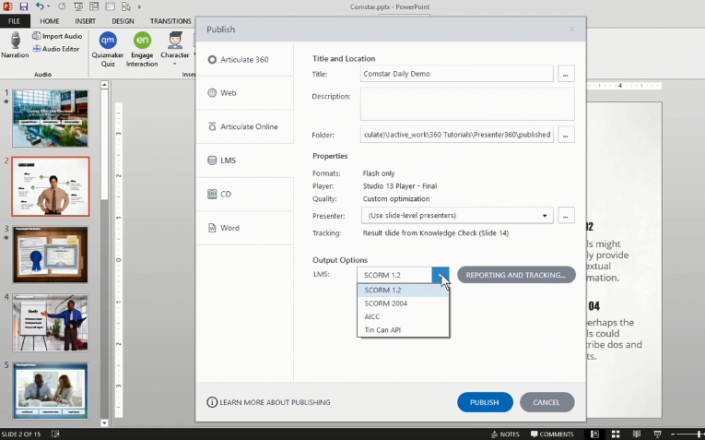The width and height of the screenshot is (705, 440).
Task: Switch to the Word publish tab
Action: [x=245, y=228]
